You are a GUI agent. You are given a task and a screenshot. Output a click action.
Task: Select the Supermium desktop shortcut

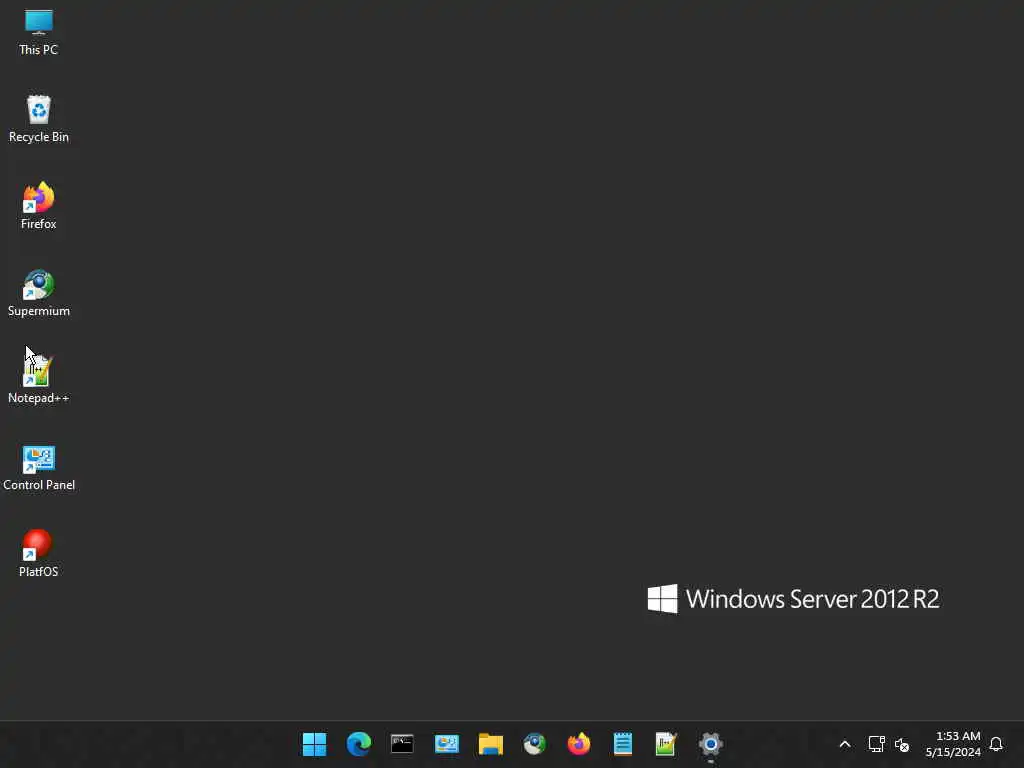coord(39,293)
